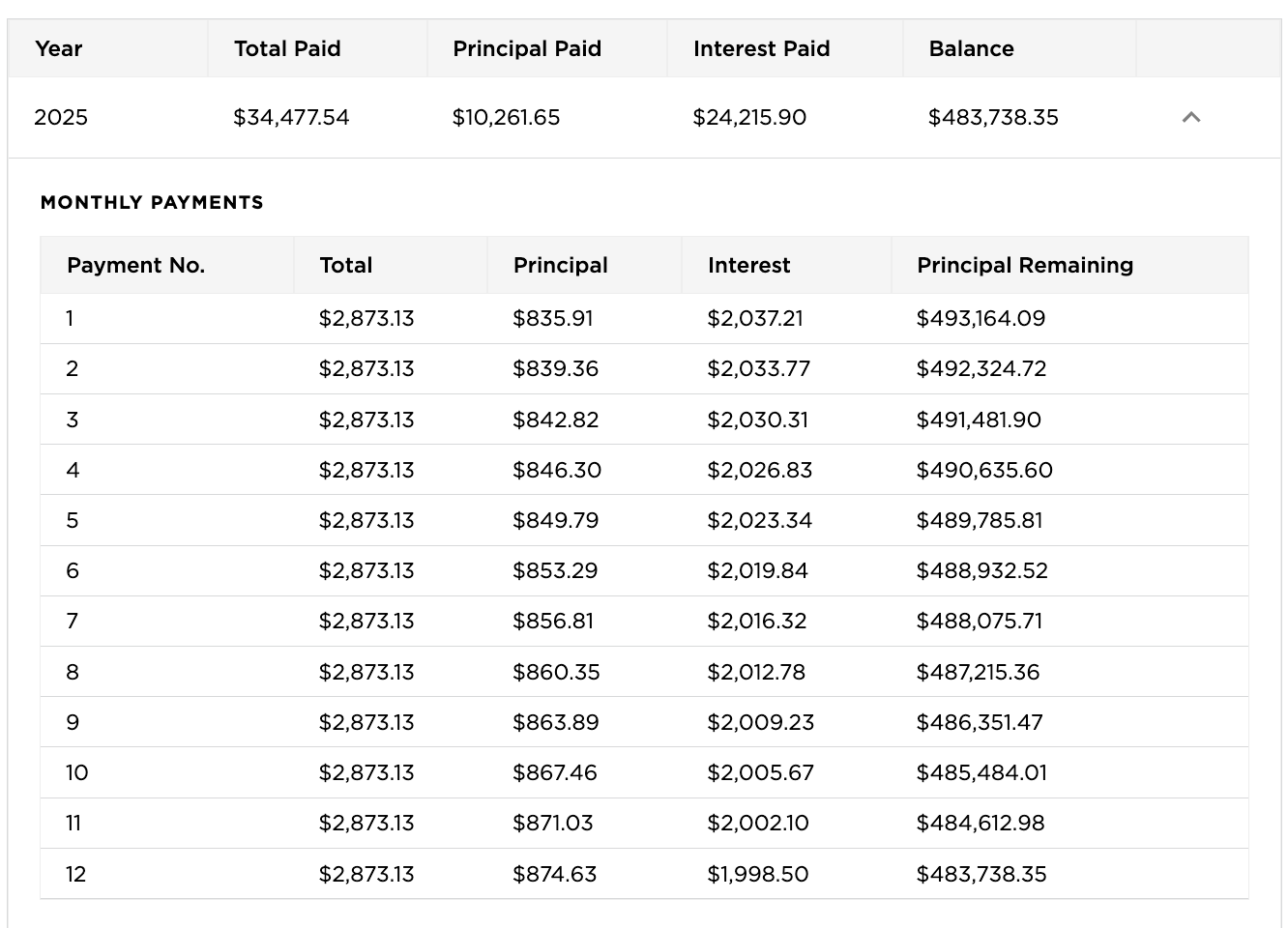Click the Interest header in the monthly table
Image resolution: width=1288 pixels, height=928 pixels.
pyautogui.click(x=749, y=265)
